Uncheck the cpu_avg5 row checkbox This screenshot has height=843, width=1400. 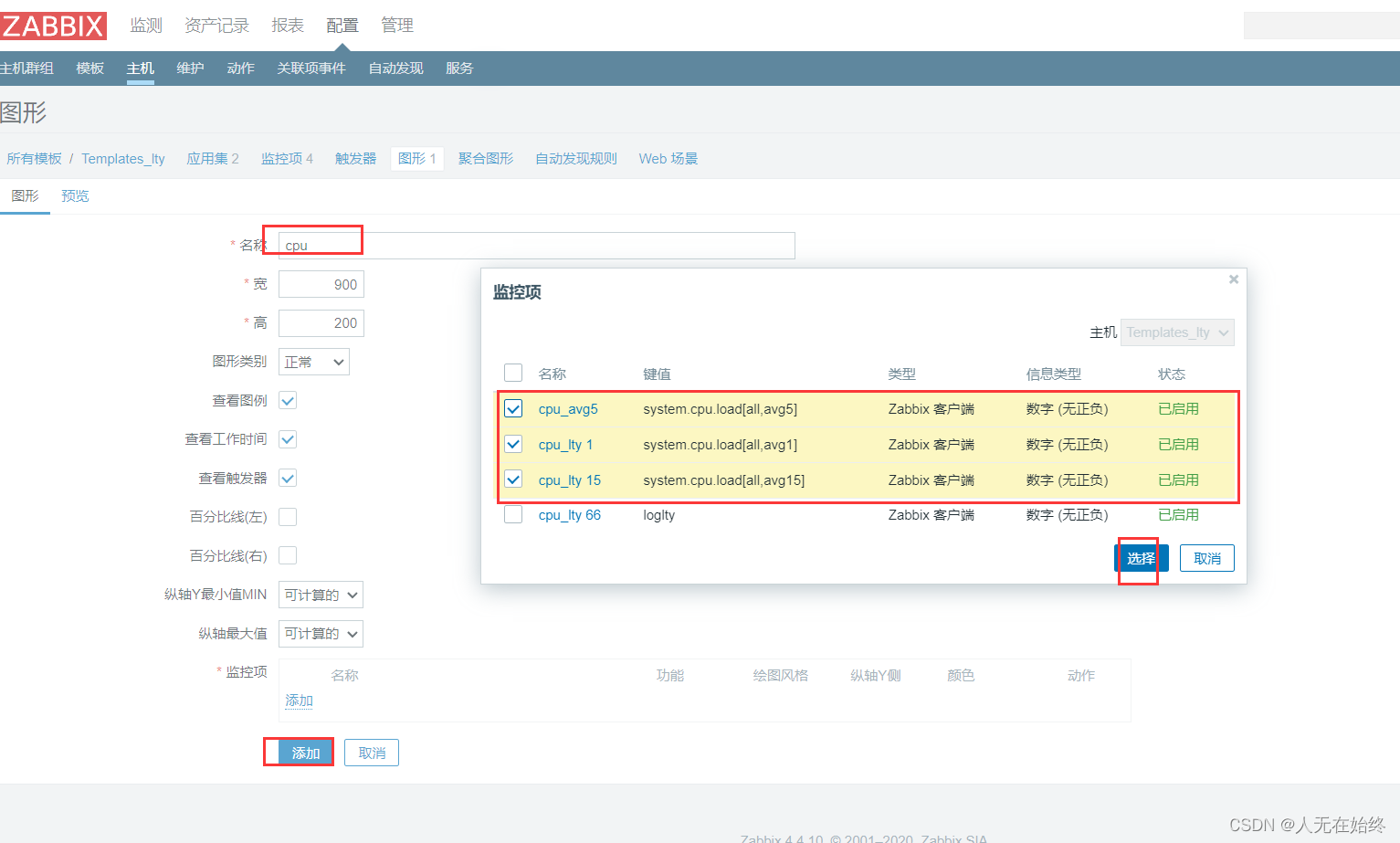pyautogui.click(x=513, y=408)
